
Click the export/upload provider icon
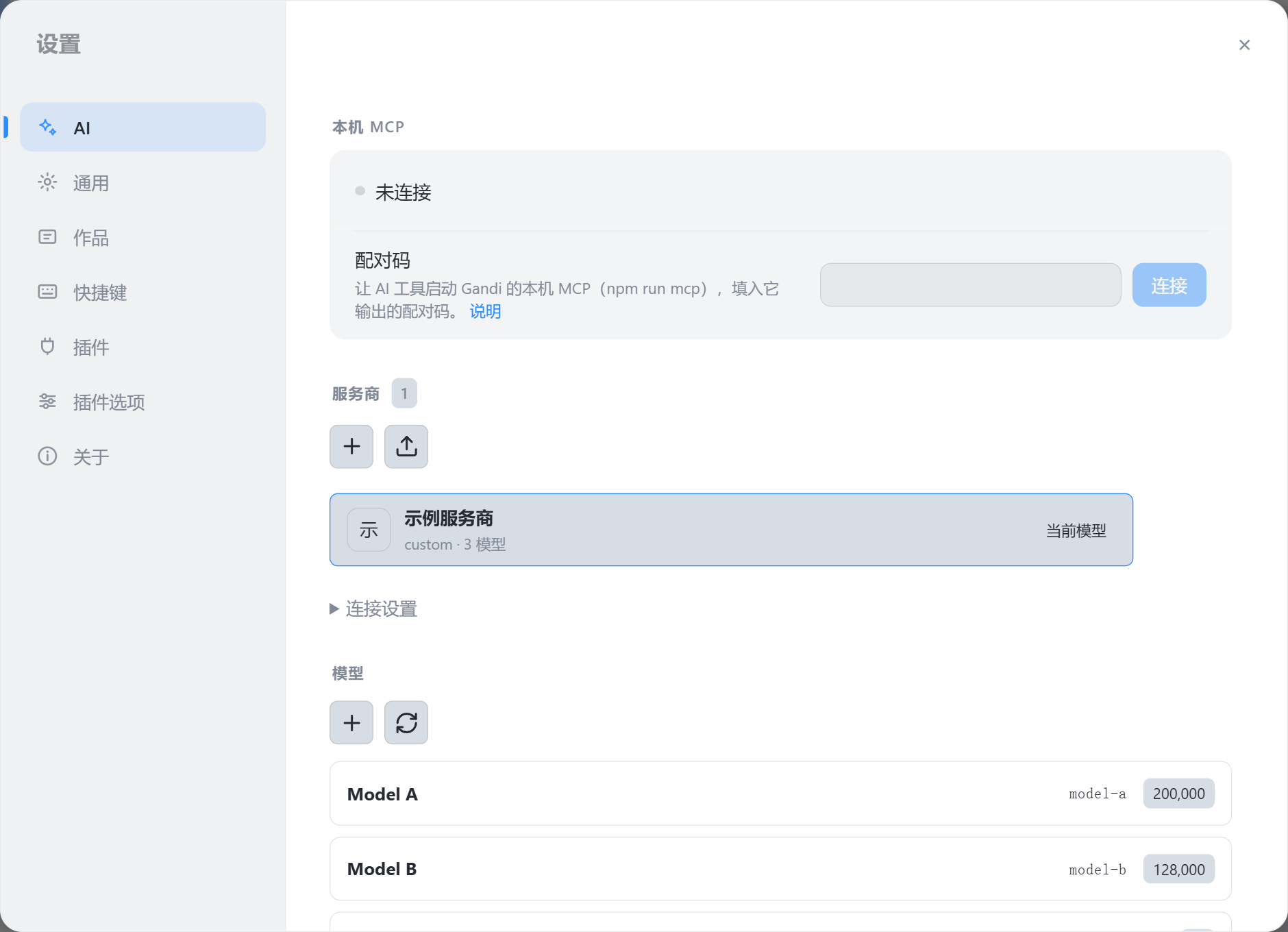point(406,447)
